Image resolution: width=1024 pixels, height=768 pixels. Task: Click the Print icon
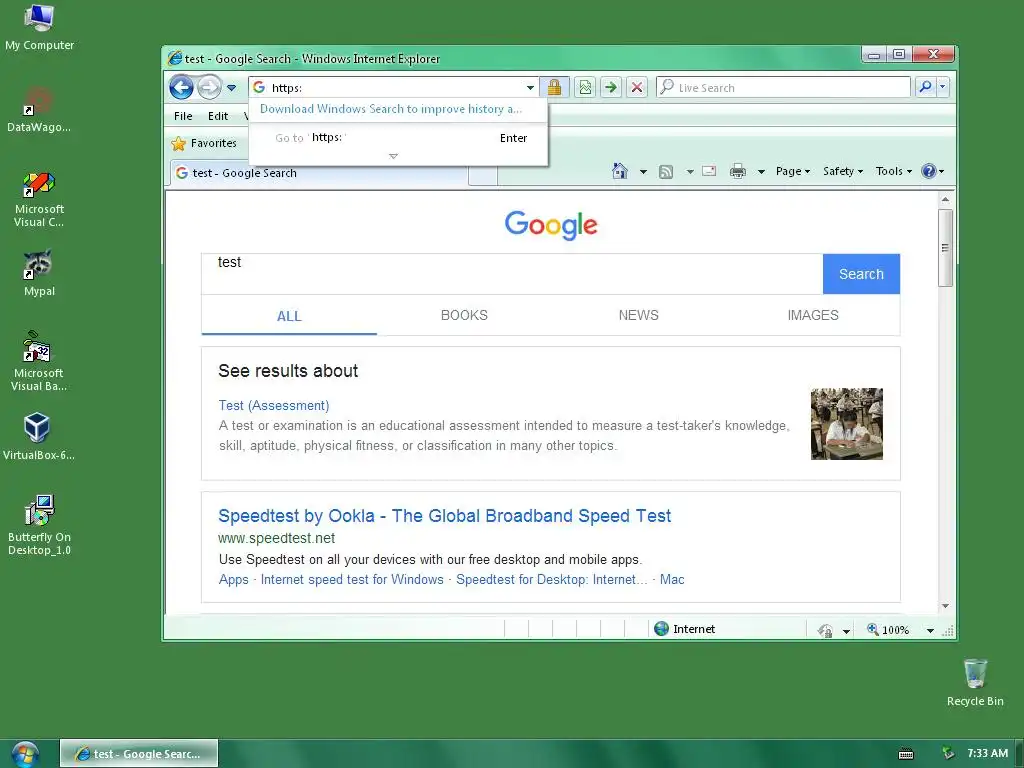pos(738,171)
